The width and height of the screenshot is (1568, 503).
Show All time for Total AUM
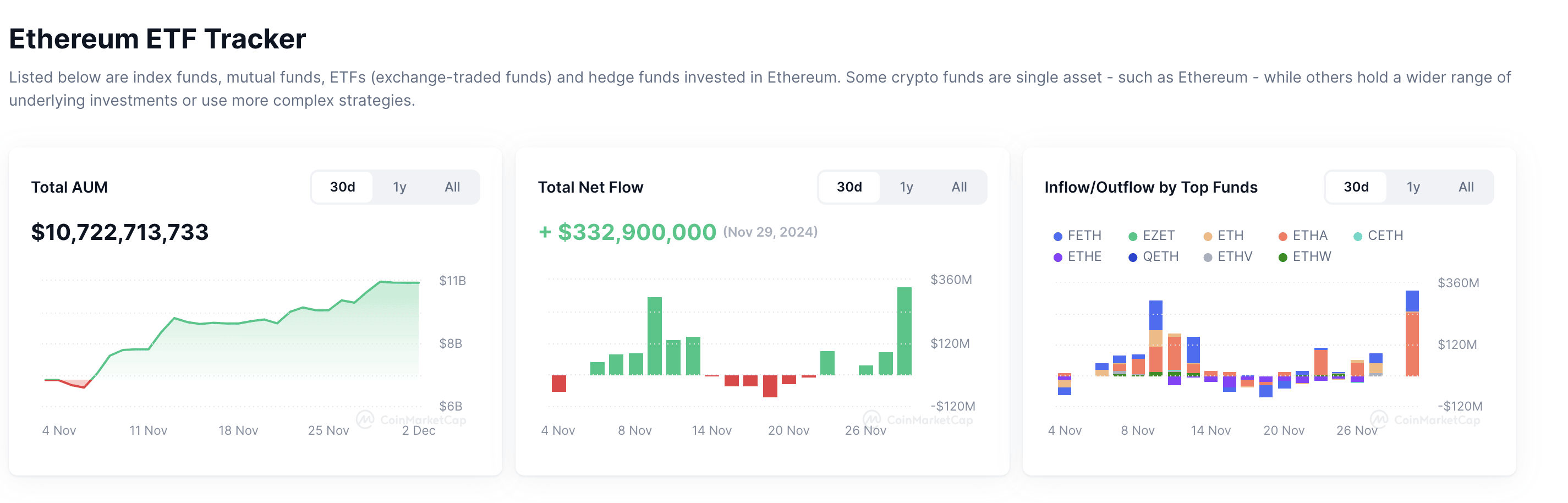(x=452, y=187)
